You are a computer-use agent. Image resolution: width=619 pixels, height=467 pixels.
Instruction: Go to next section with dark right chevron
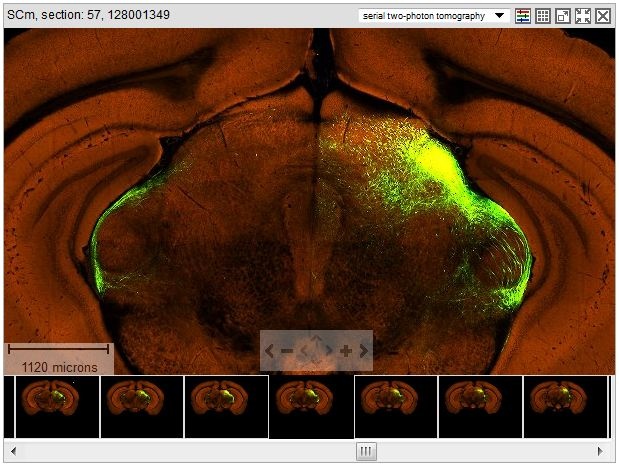click(x=364, y=351)
